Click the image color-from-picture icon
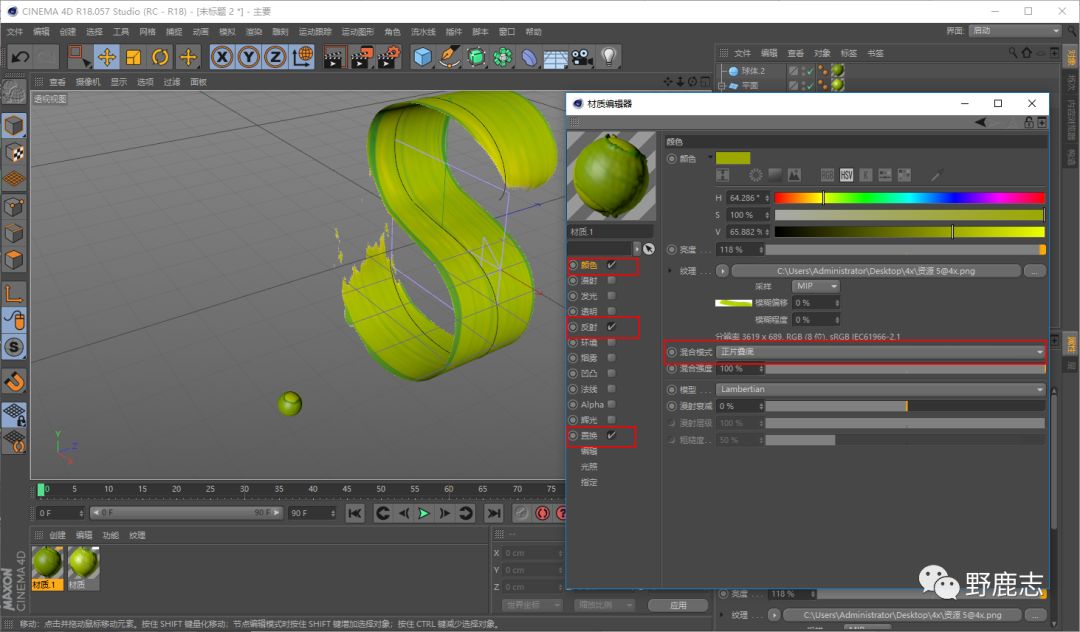The width and height of the screenshot is (1080, 632). tap(794, 175)
